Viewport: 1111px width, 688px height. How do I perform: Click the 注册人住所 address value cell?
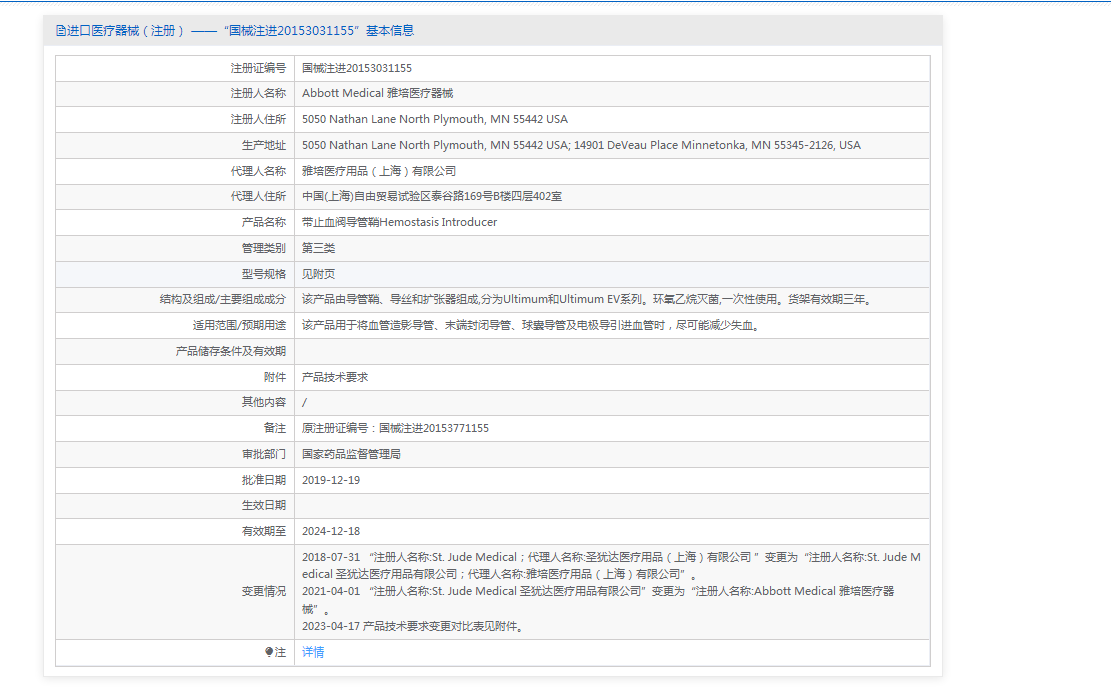pos(434,119)
